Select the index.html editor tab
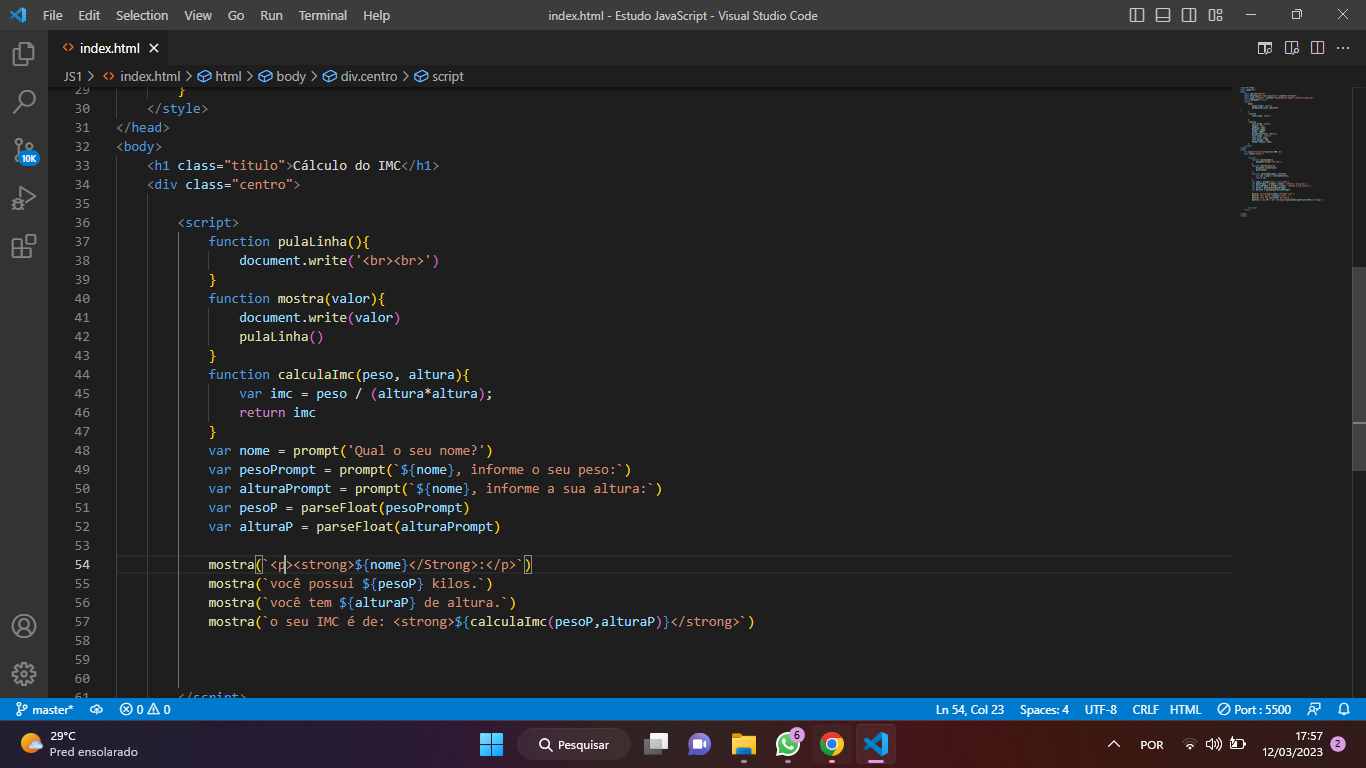Viewport: 1366px width, 768px height. [110, 48]
